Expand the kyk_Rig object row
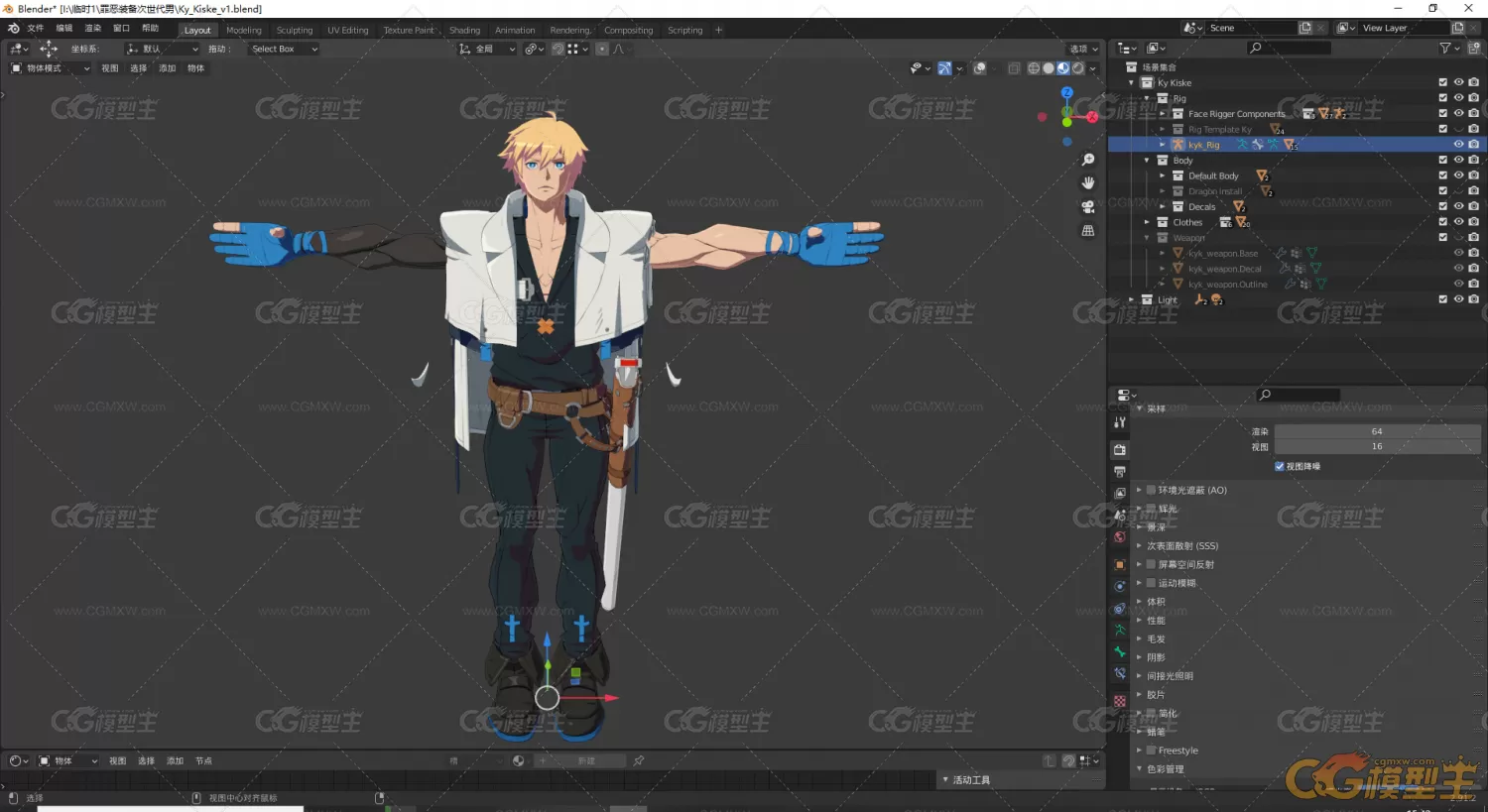This screenshot has width=1488, height=812. coord(1163,145)
